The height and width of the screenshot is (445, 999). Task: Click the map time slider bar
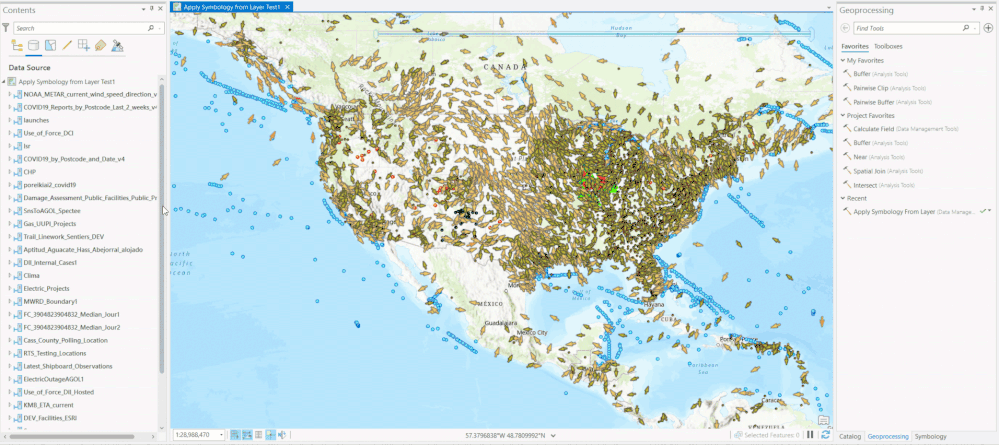pos(593,33)
